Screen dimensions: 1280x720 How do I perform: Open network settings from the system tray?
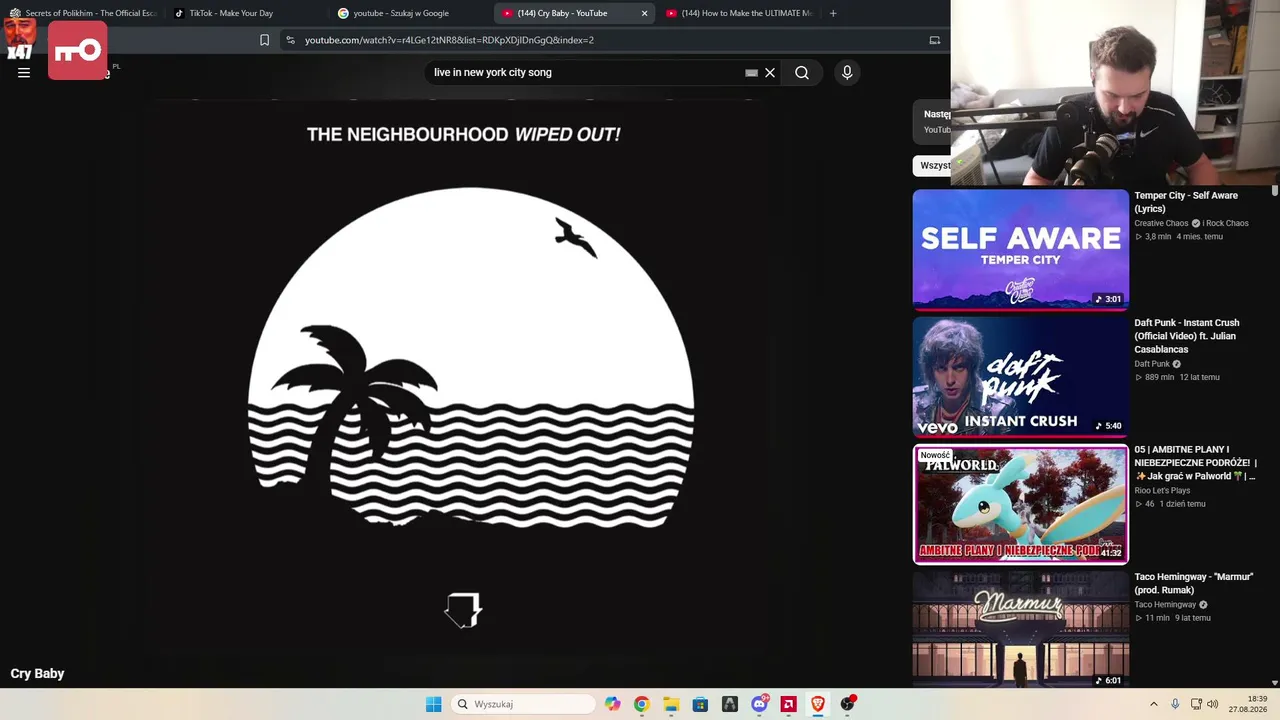tap(1196, 704)
